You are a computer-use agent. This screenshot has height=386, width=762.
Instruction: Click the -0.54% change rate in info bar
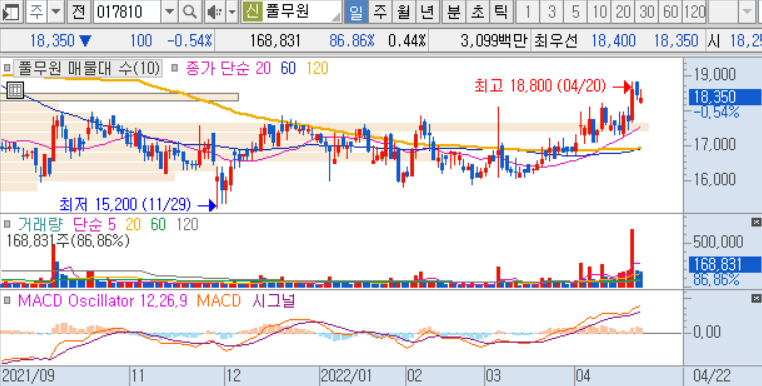190,41
